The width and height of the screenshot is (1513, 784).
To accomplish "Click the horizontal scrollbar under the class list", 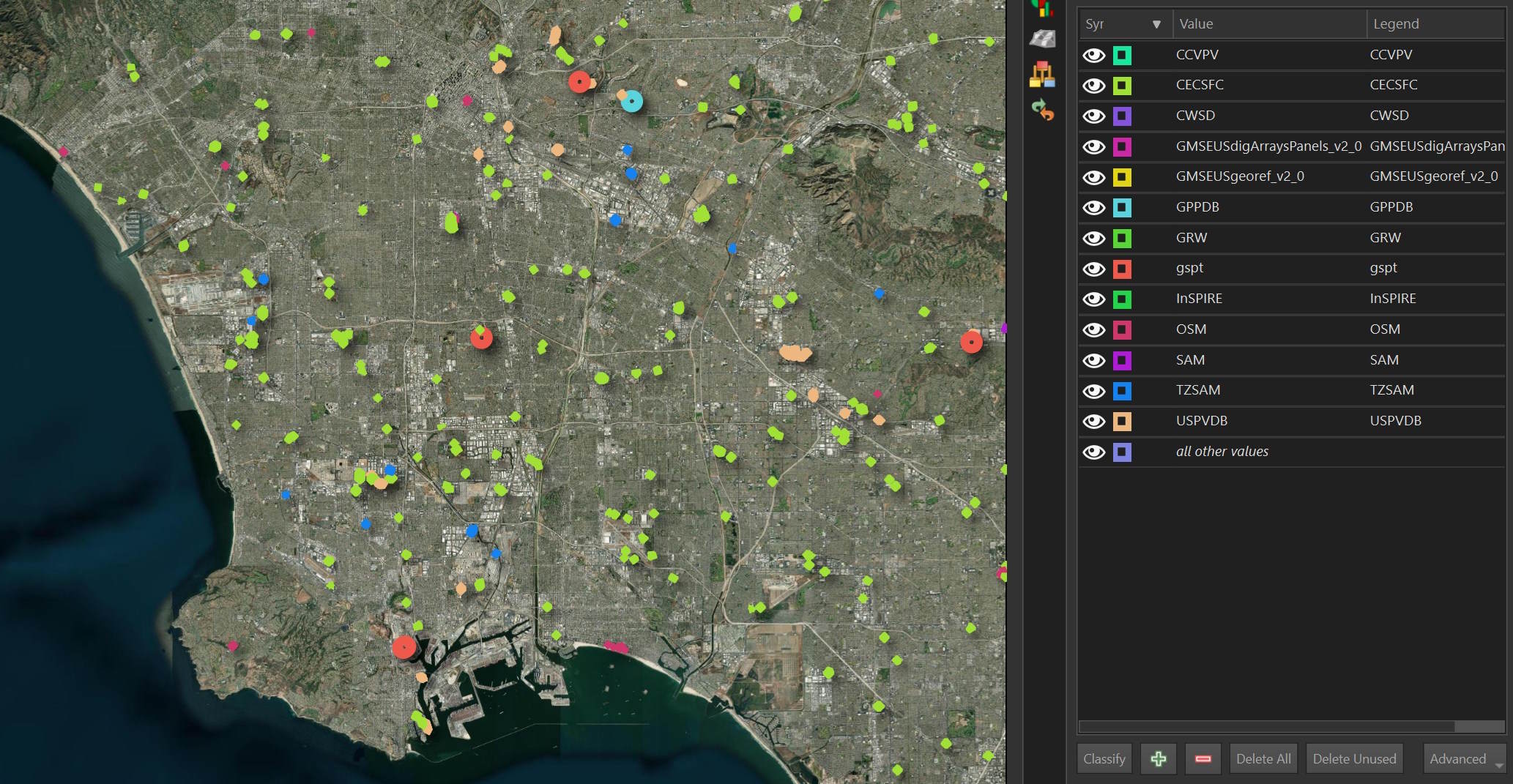I will pyautogui.click(x=1265, y=726).
